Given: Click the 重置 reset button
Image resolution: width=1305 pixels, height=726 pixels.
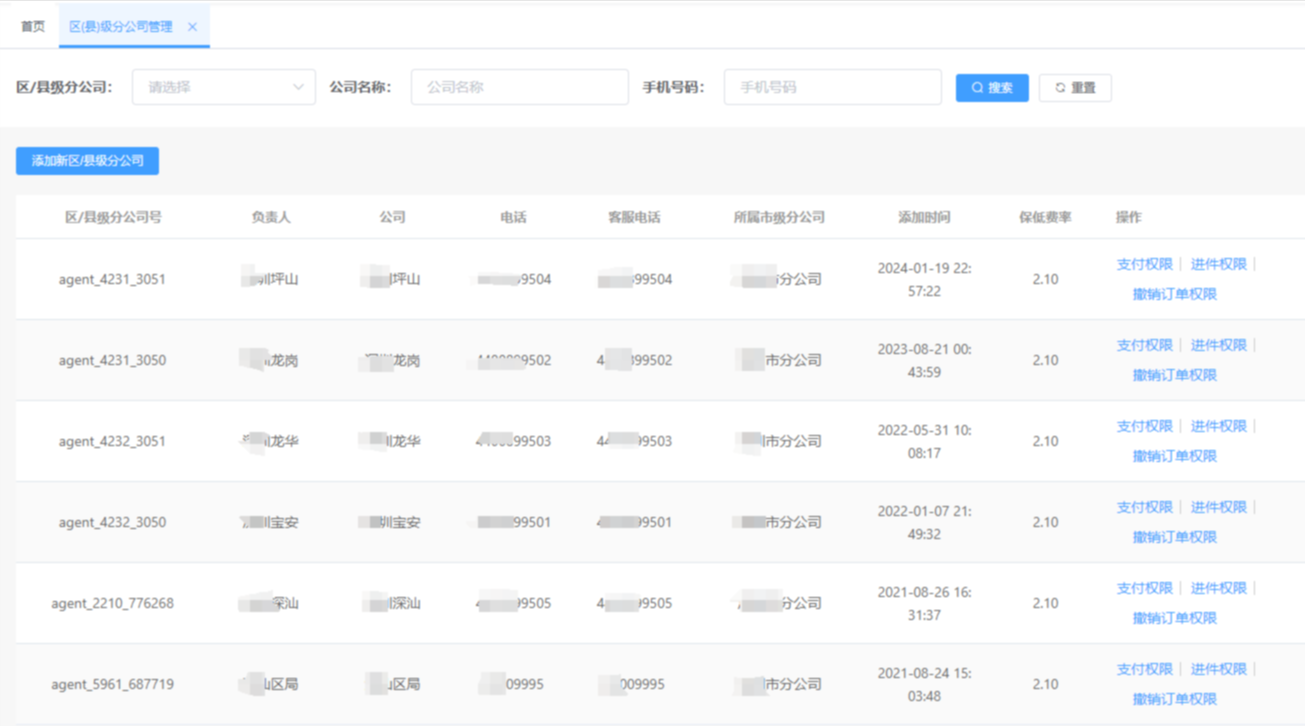Looking at the screenshot, I should (1075, 88).
